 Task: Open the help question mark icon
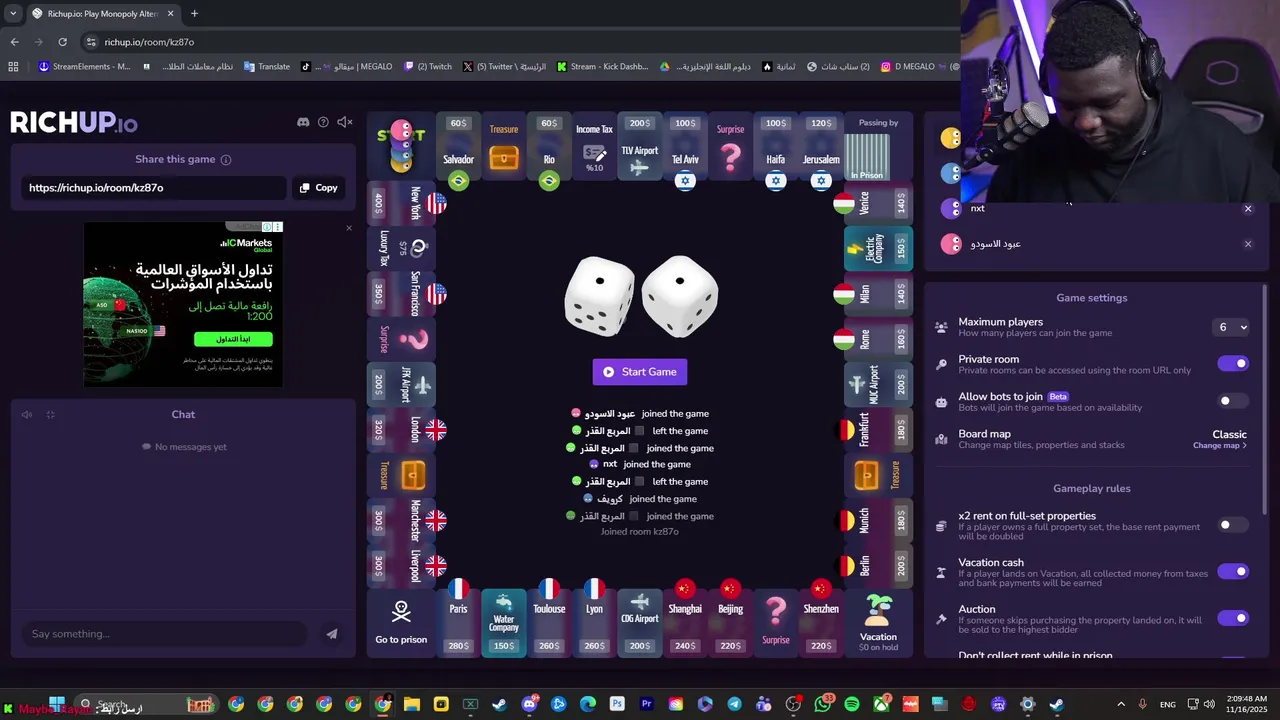323,122
